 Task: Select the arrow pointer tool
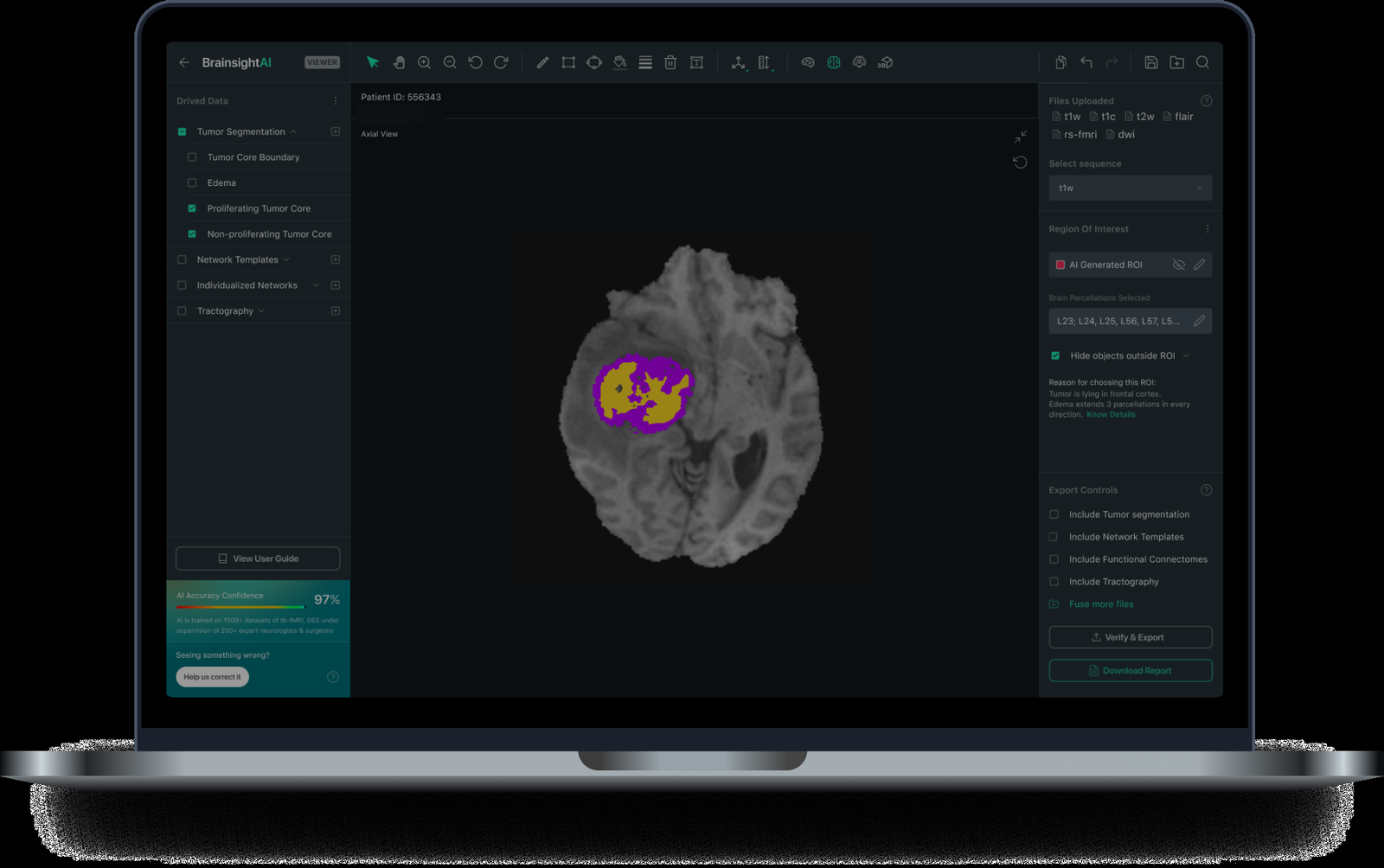pyautogui.click(x=373, y=62)
